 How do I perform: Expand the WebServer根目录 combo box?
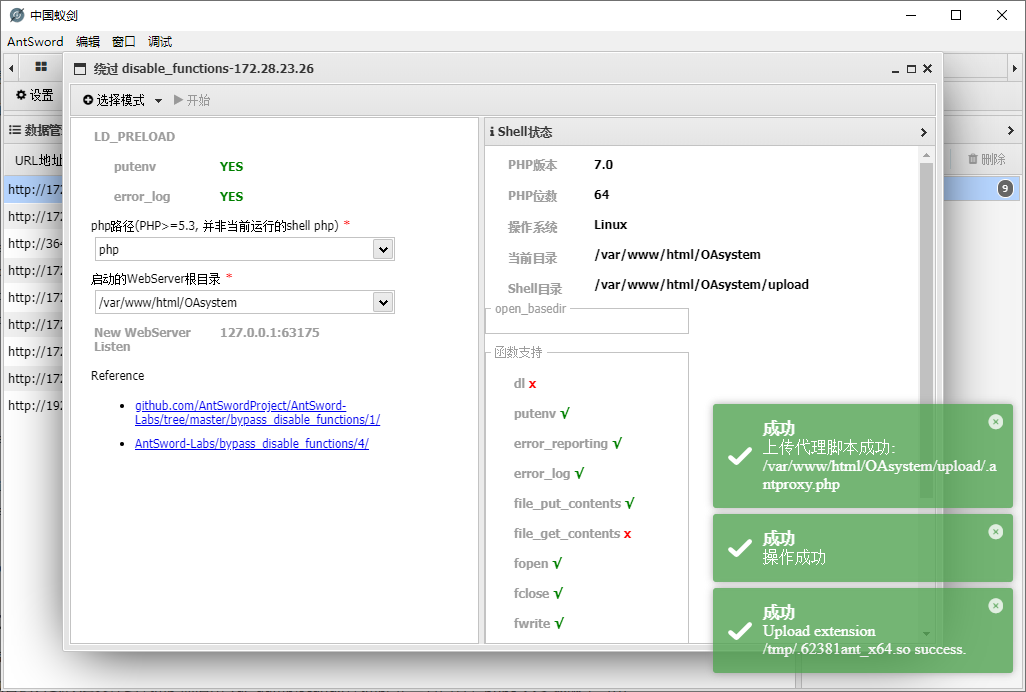click(x=382, y=302)
